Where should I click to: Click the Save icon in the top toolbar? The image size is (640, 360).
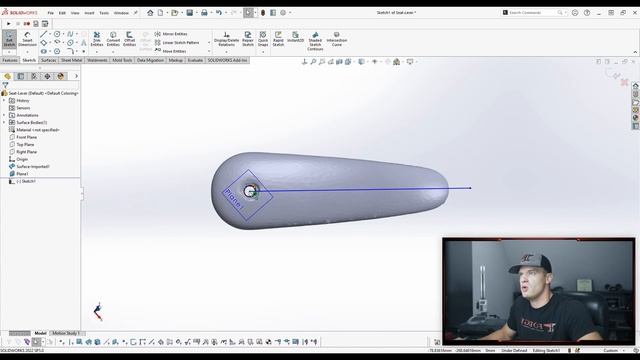pyautogui.click(x=189, y=13)
